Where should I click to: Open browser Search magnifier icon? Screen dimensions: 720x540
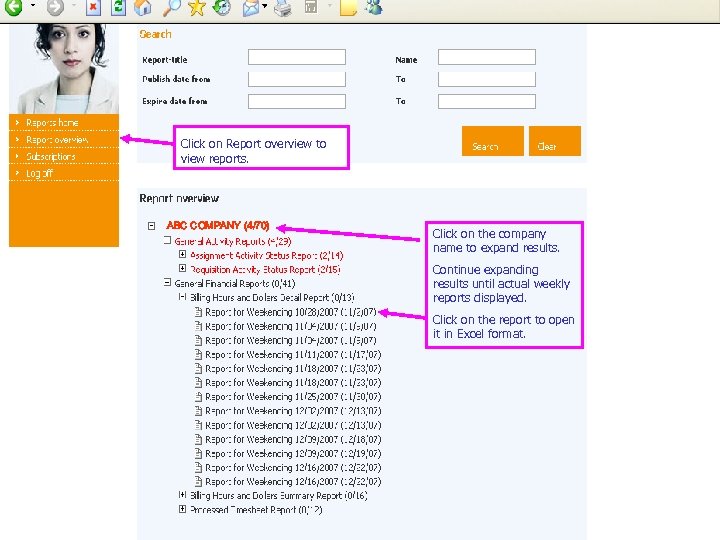[x=172, y=7]
